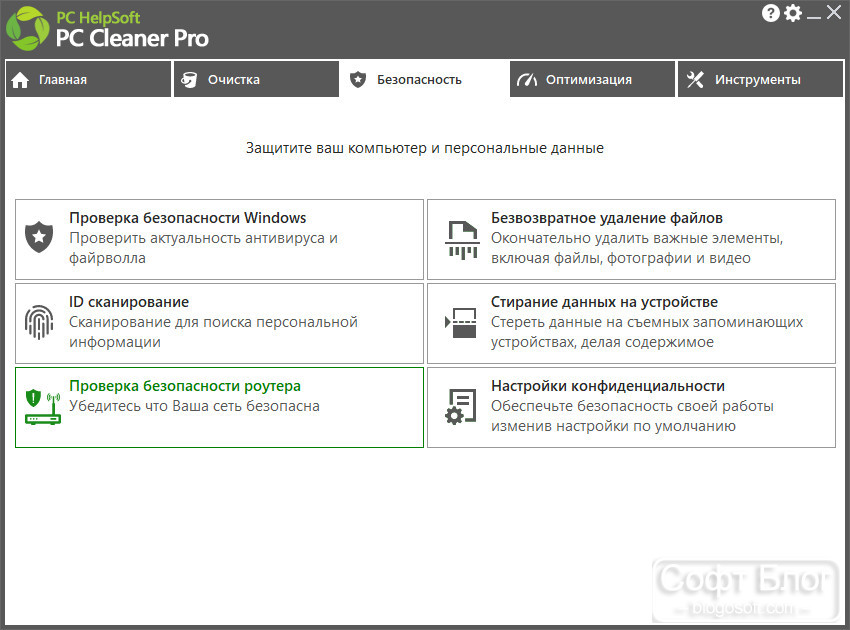This screenshot has height=630, width=850.
Task: Open Проверка безопасности Windows
Action: point(219,240)
